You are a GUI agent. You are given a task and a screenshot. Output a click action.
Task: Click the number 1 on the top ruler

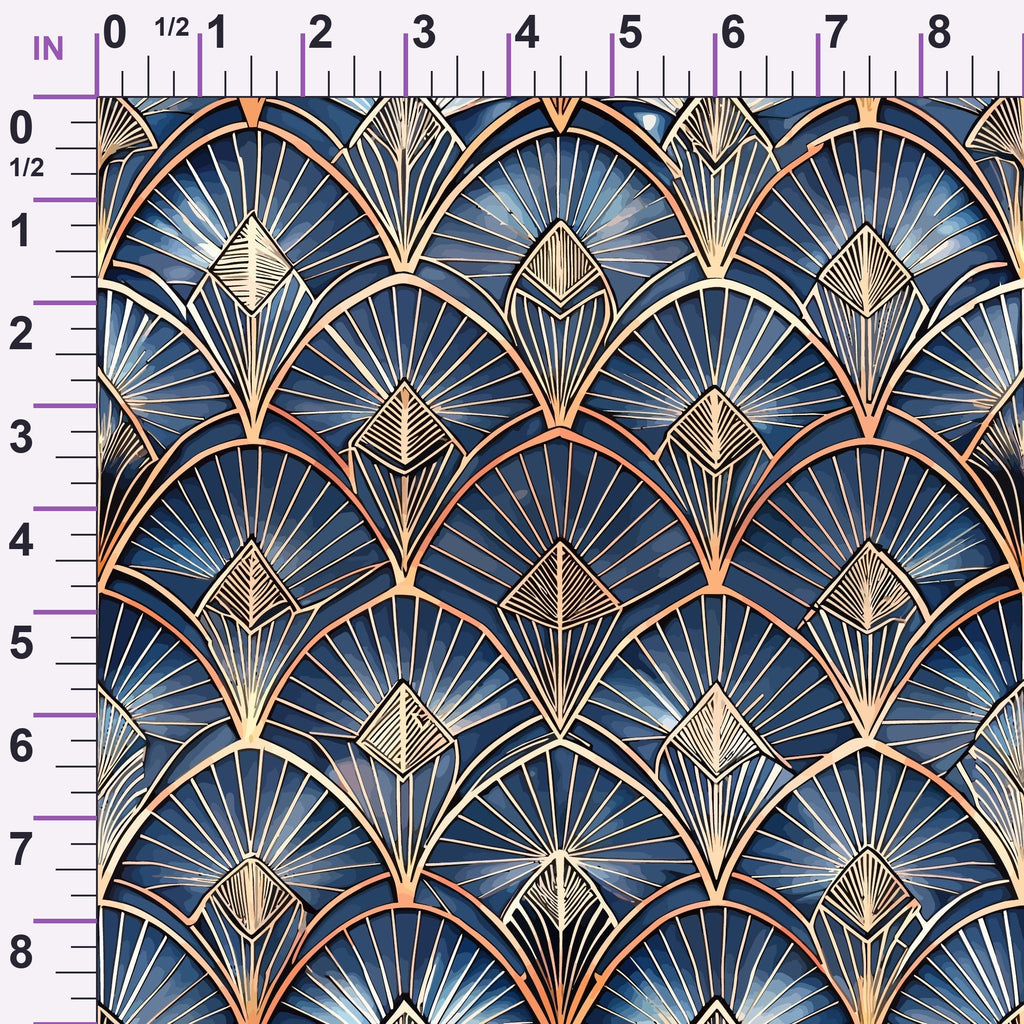click(x=217, y=32)
